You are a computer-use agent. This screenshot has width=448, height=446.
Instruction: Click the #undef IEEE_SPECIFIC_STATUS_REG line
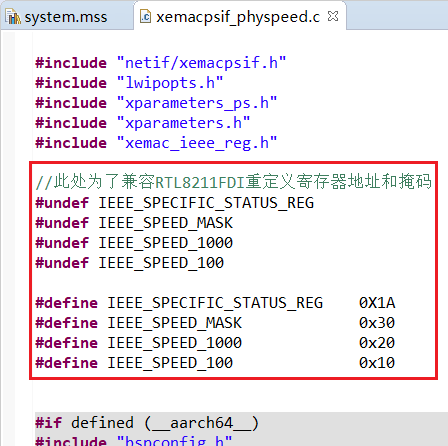click(175, 203)
